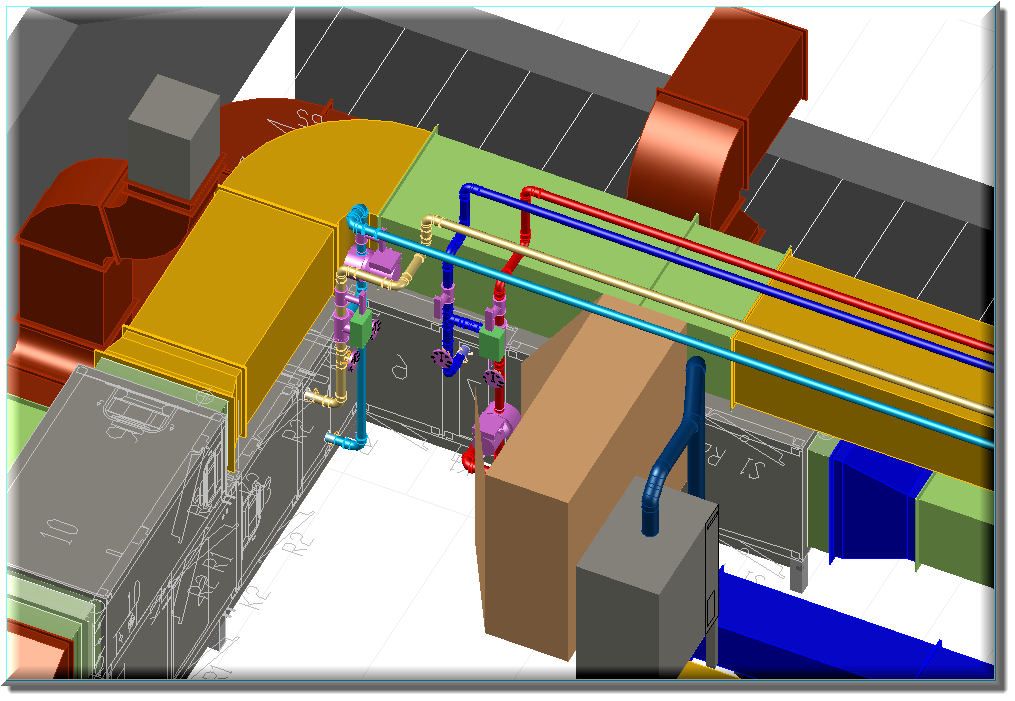Select the upper magenta pump near yellow duct

click(374, 266)
